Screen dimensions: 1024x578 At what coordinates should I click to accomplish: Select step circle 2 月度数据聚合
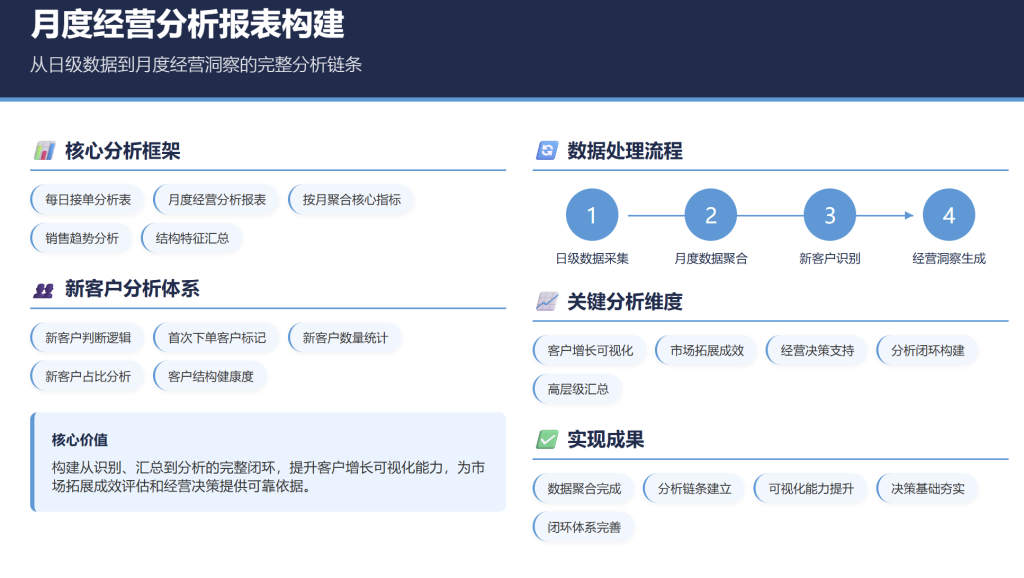coord(711,215)
